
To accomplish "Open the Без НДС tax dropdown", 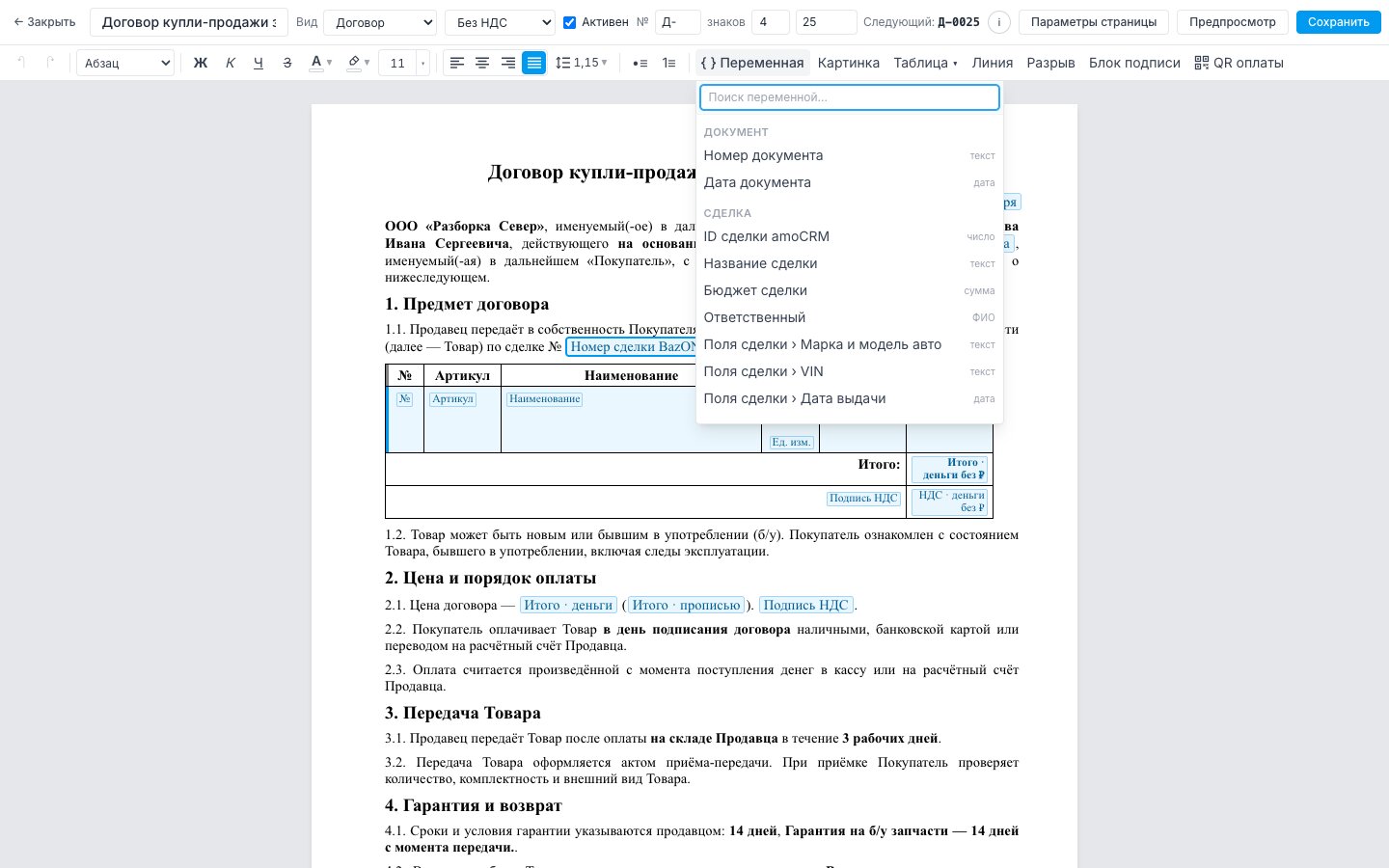I will (x=500, y=22).
